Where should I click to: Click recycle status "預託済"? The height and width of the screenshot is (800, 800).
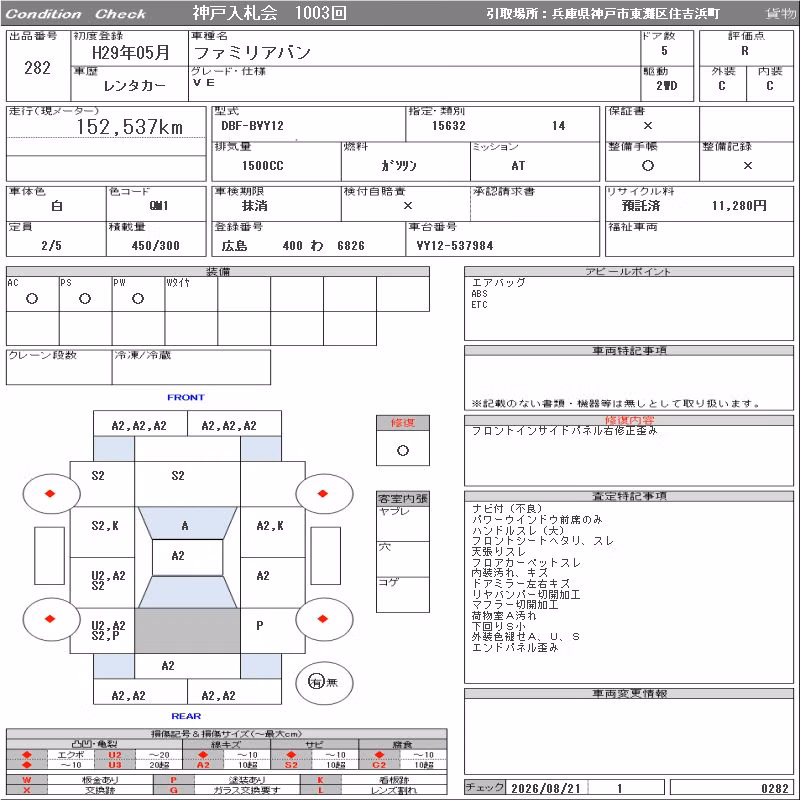click(x=641, y=206)
